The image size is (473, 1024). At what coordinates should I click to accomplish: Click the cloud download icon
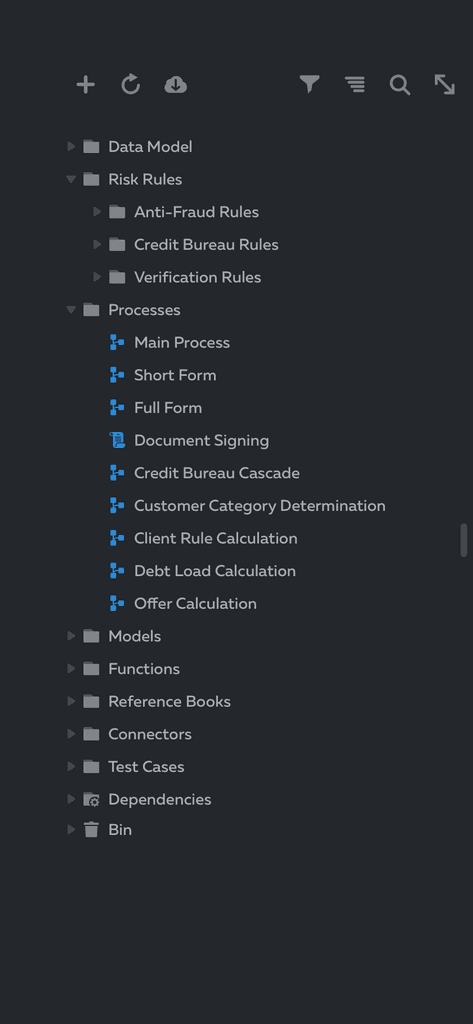coord(176,85)
